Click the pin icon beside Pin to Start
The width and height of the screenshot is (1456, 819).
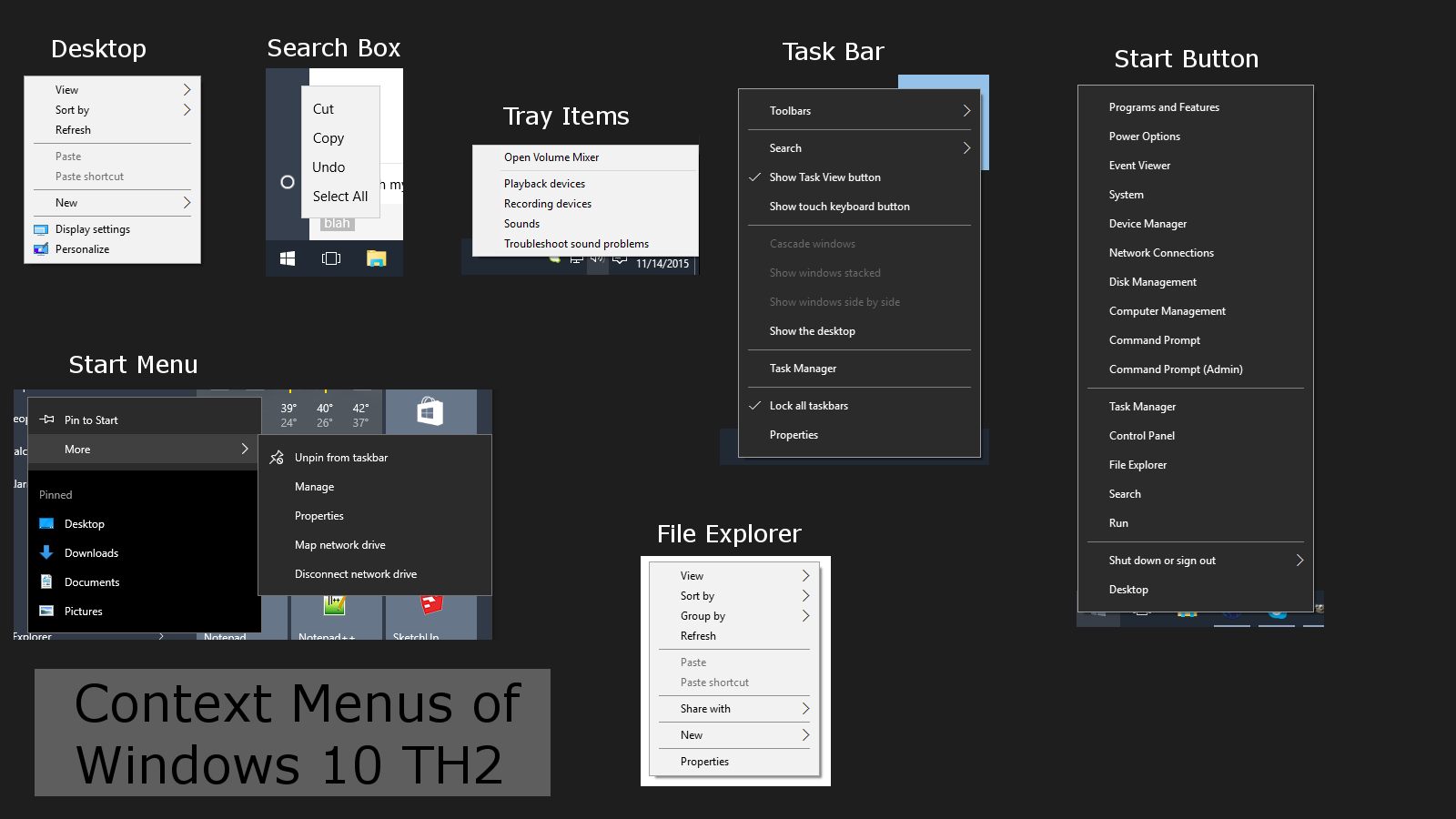pos(47,420)
